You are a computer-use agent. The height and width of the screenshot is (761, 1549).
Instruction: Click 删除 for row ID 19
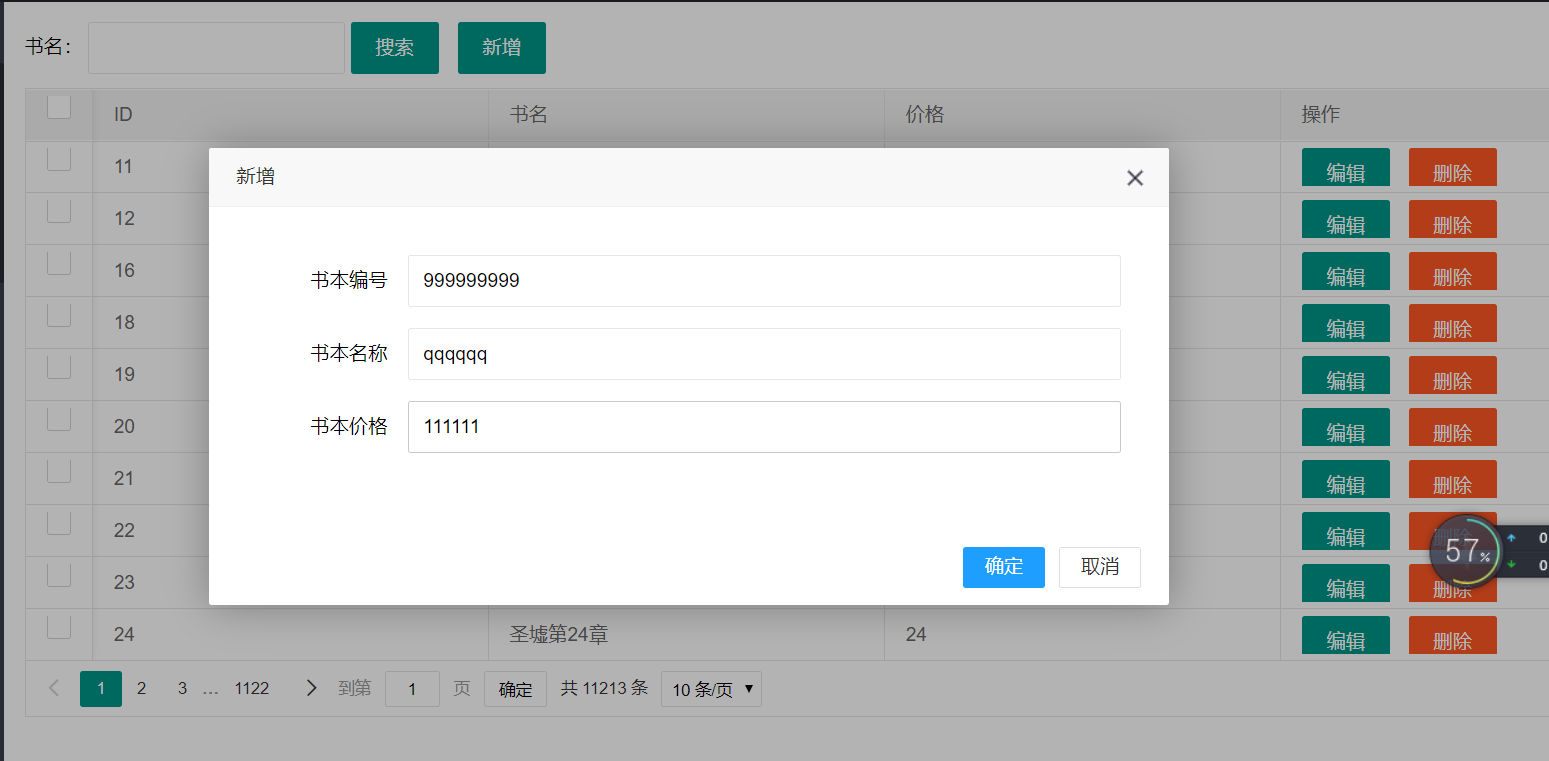coord(1453,375)
